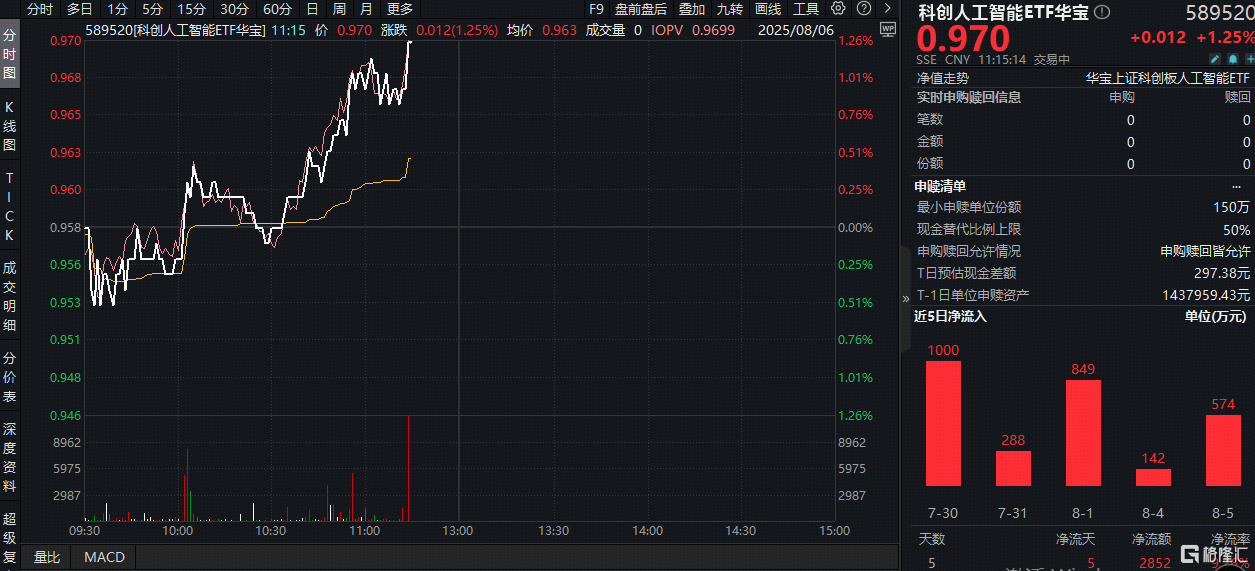Click the 近5日净流入 section header
Screen dimensions: 1255x571
tap(950, 316)
